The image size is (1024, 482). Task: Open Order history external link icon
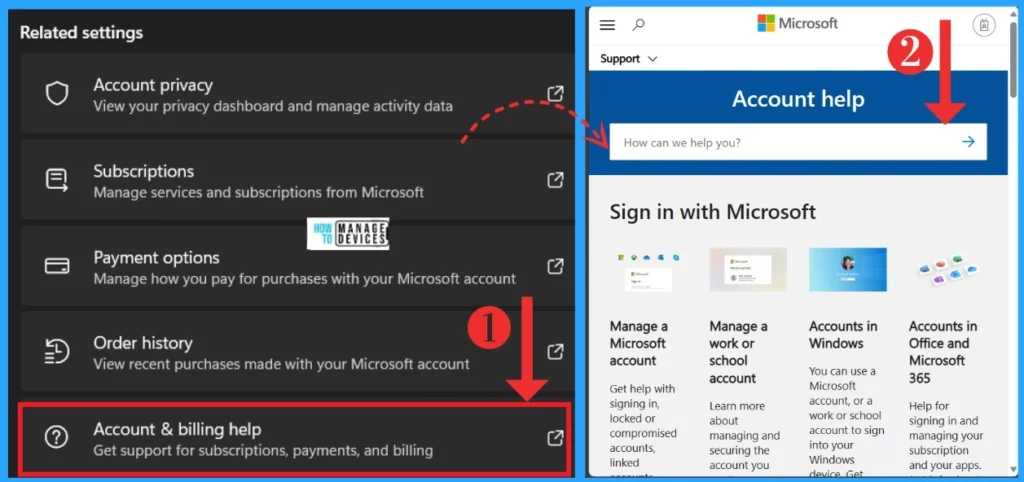(x=555, y=352)
